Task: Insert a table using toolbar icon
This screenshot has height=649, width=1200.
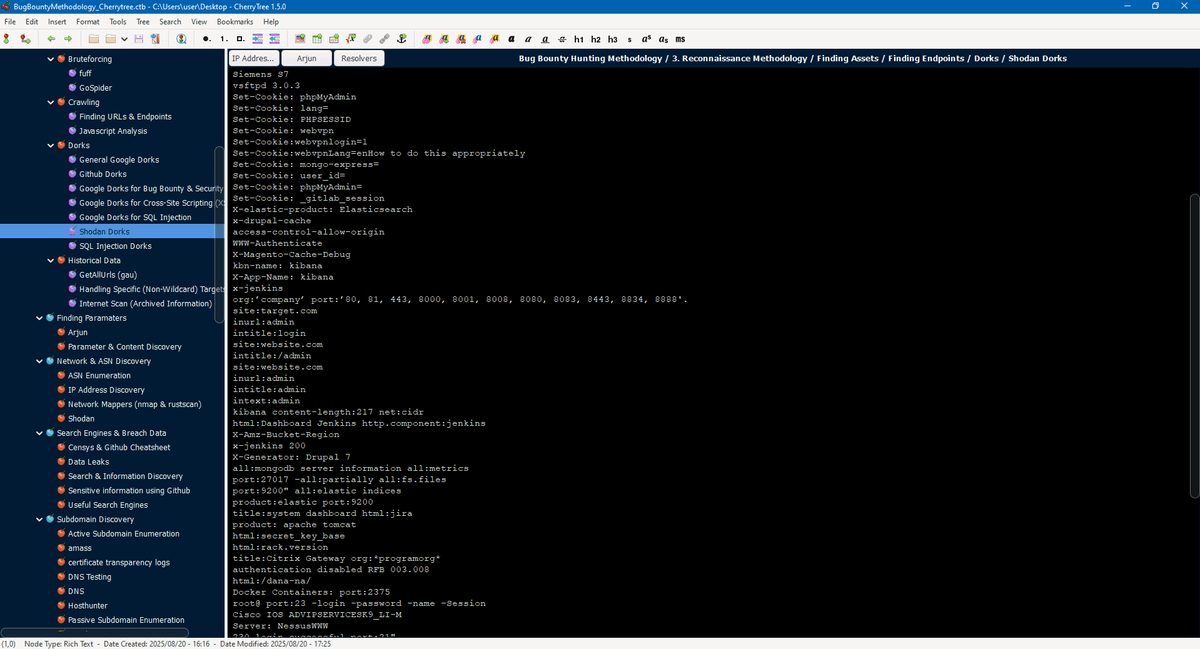Action: (x=317, y=39)
